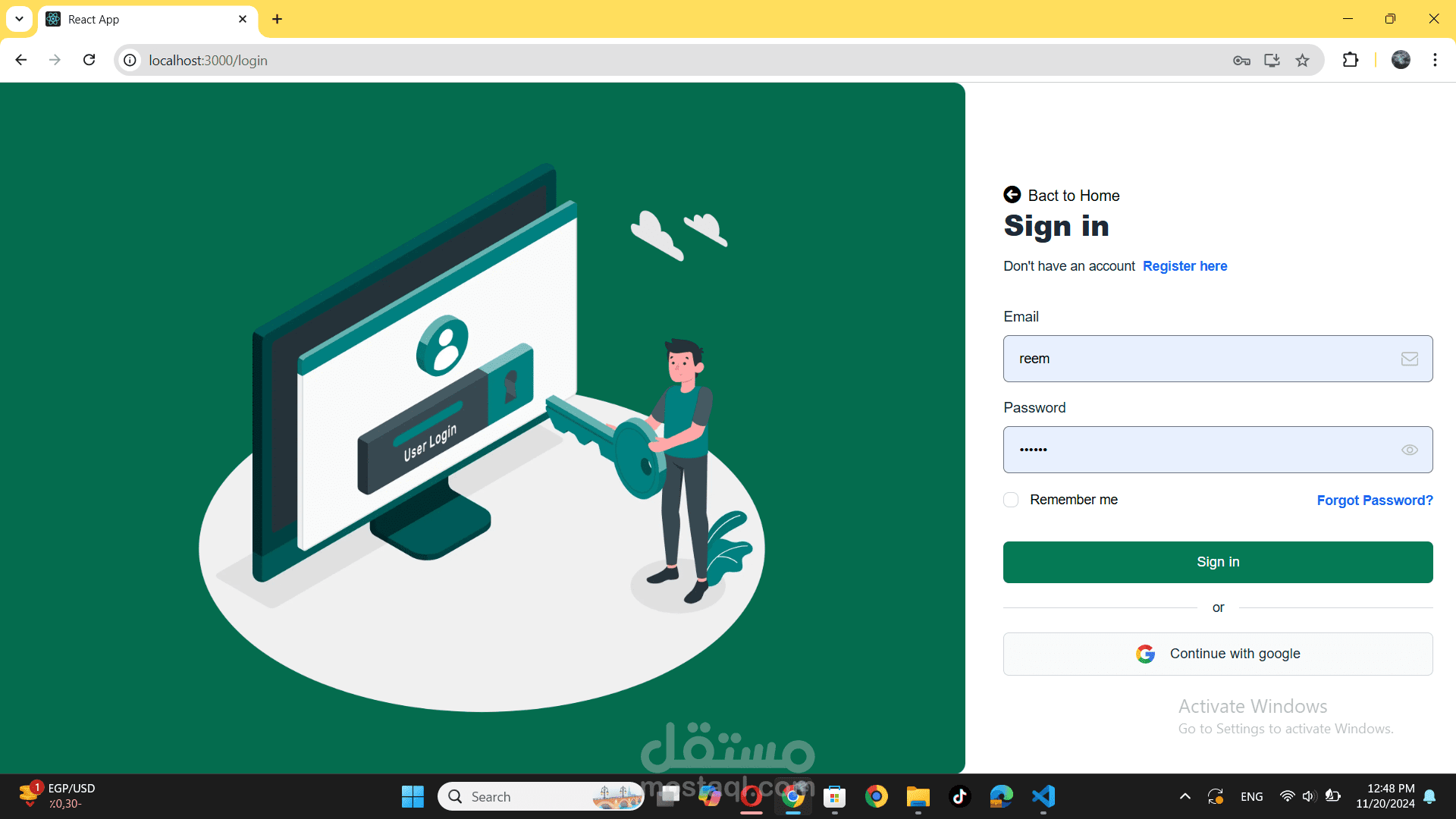The width and height of the screenshot is (1456, 819).
Task: Click the install app icon in address bar
Action: (1272, 61)
